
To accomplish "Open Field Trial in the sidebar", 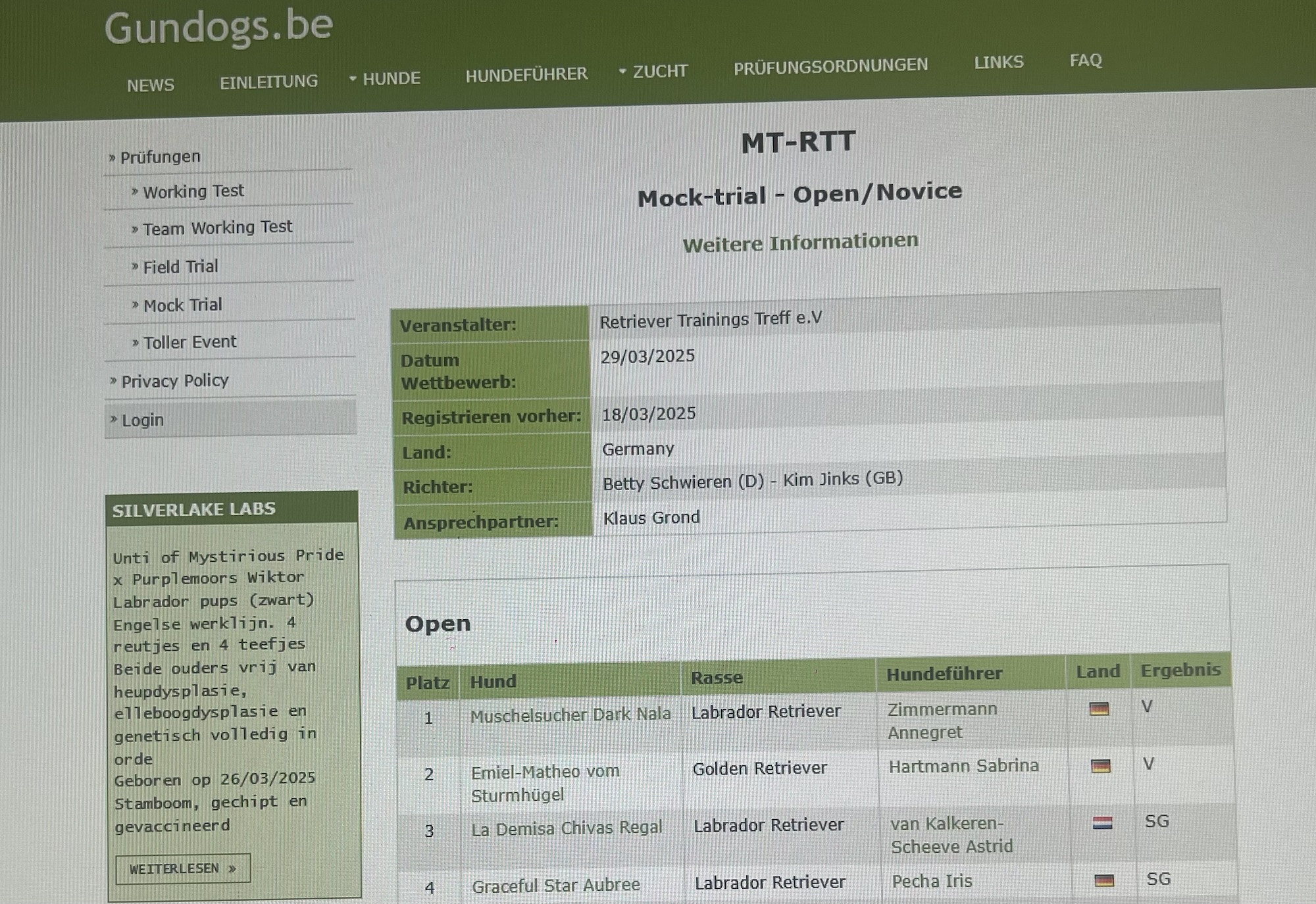I will tap(180, 266).
